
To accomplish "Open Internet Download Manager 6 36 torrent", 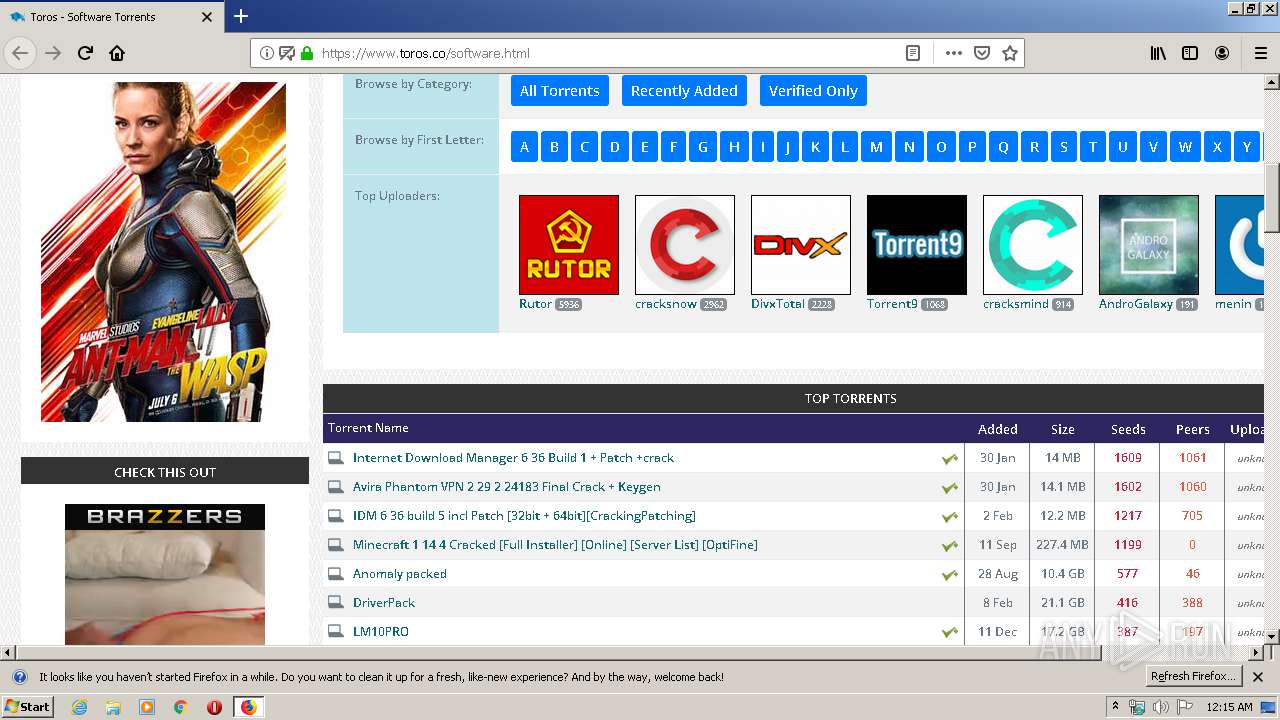I will pyautogui.click(x=513, y=458).
